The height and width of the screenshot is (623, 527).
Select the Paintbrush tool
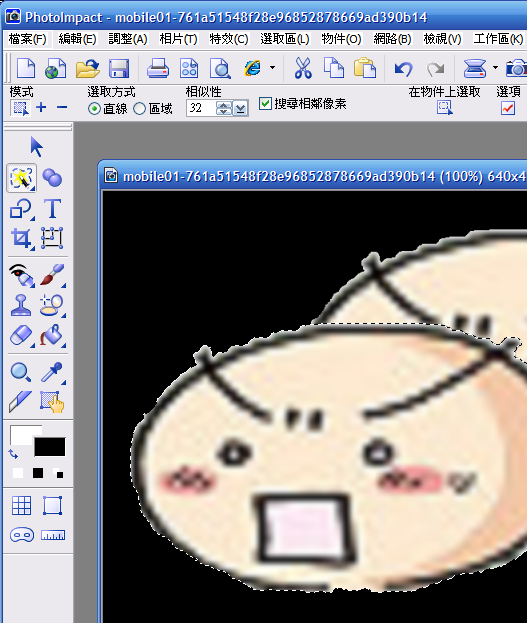pyautogui.click(x=52, y=275)
